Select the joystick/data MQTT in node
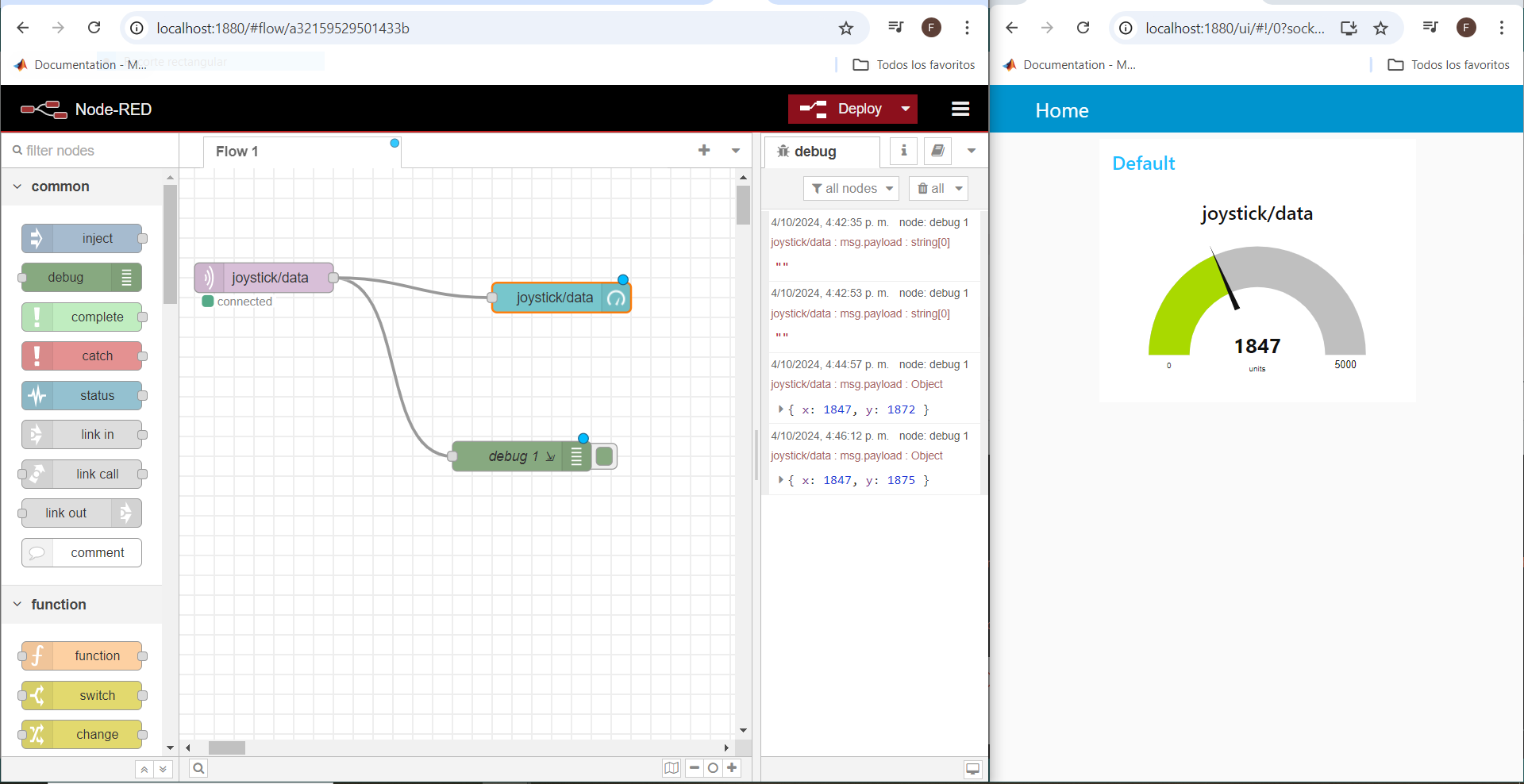The height and width of the screenshot is (784, 1524). tap(264, 278)
